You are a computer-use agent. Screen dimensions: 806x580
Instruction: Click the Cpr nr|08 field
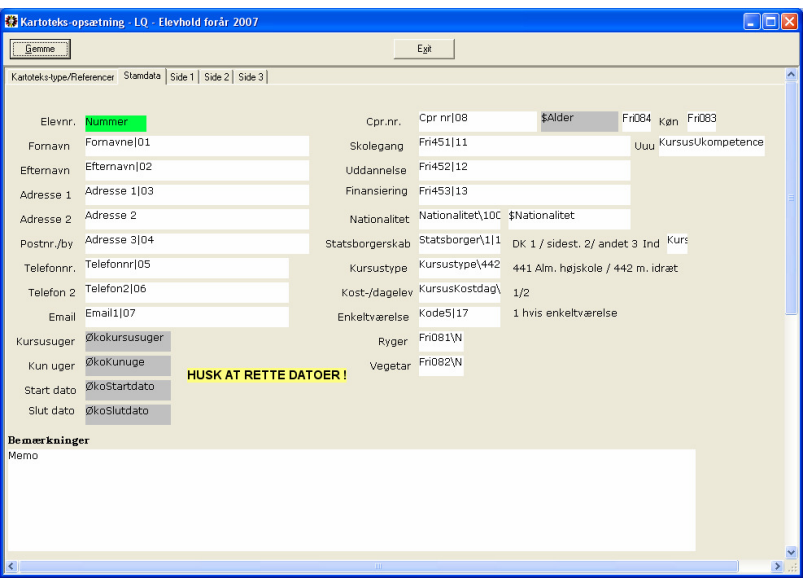point(478,121)
